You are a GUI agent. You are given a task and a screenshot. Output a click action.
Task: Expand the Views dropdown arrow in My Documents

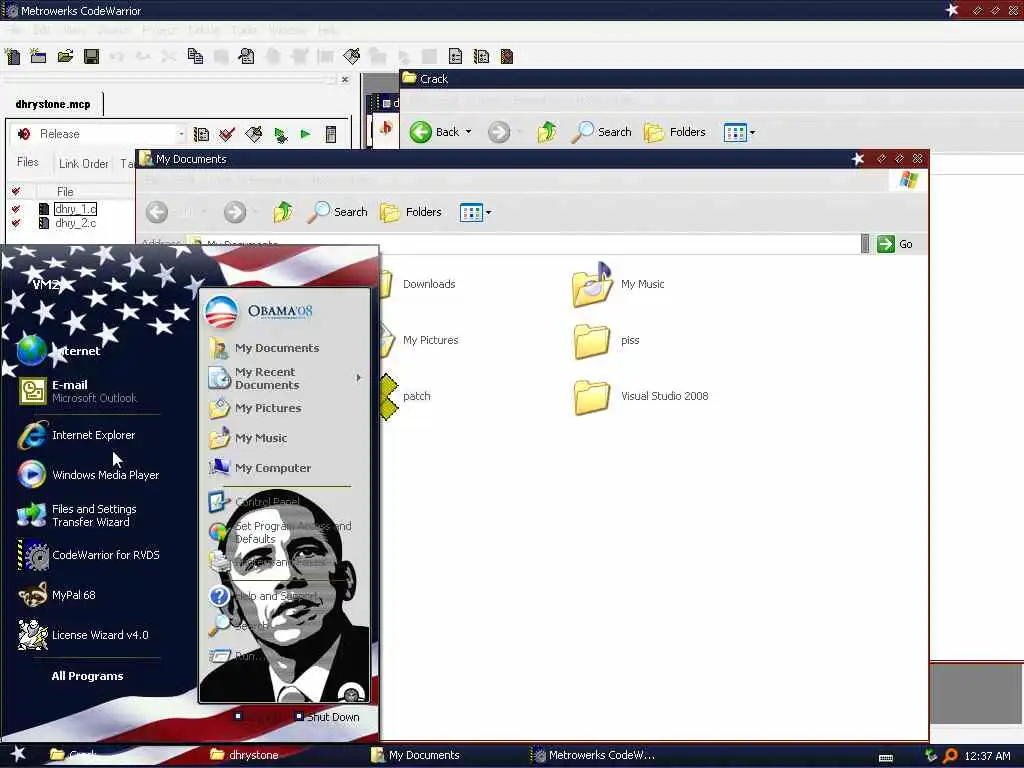click(x=488, y=213)
